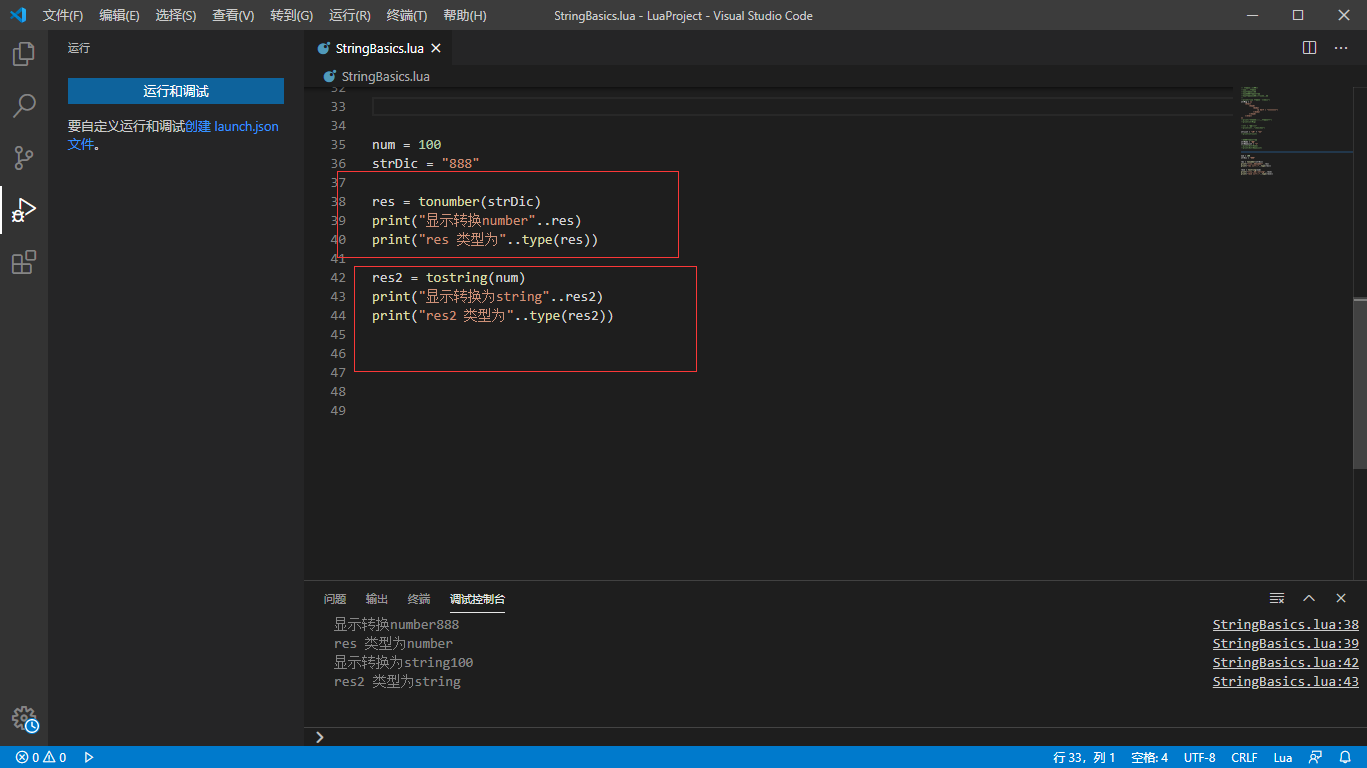Open the 转到(G) menu
Viewport: 1367px width, 768px height.
[291, 16]
